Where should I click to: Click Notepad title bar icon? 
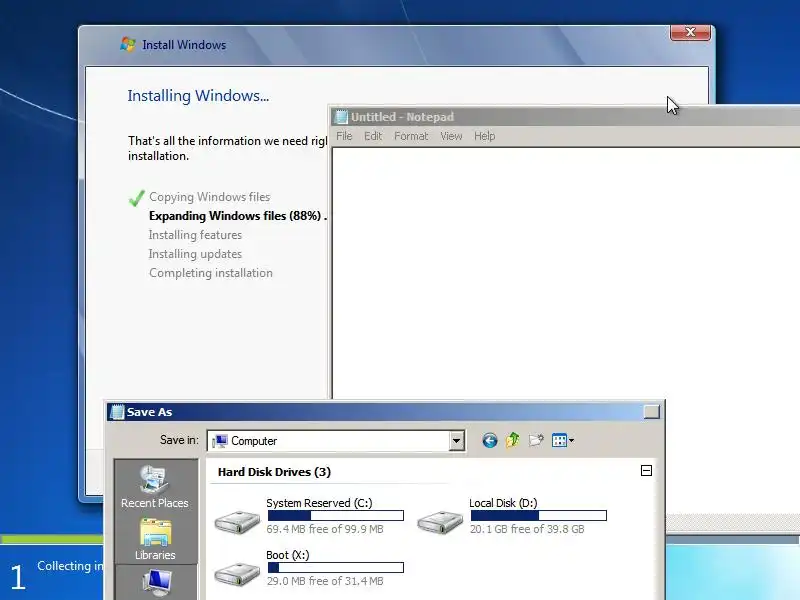pos(340,117)
